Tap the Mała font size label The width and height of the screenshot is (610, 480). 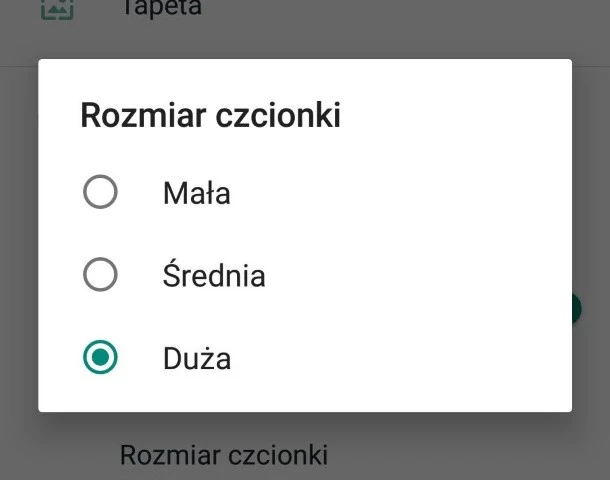[197, 193]
